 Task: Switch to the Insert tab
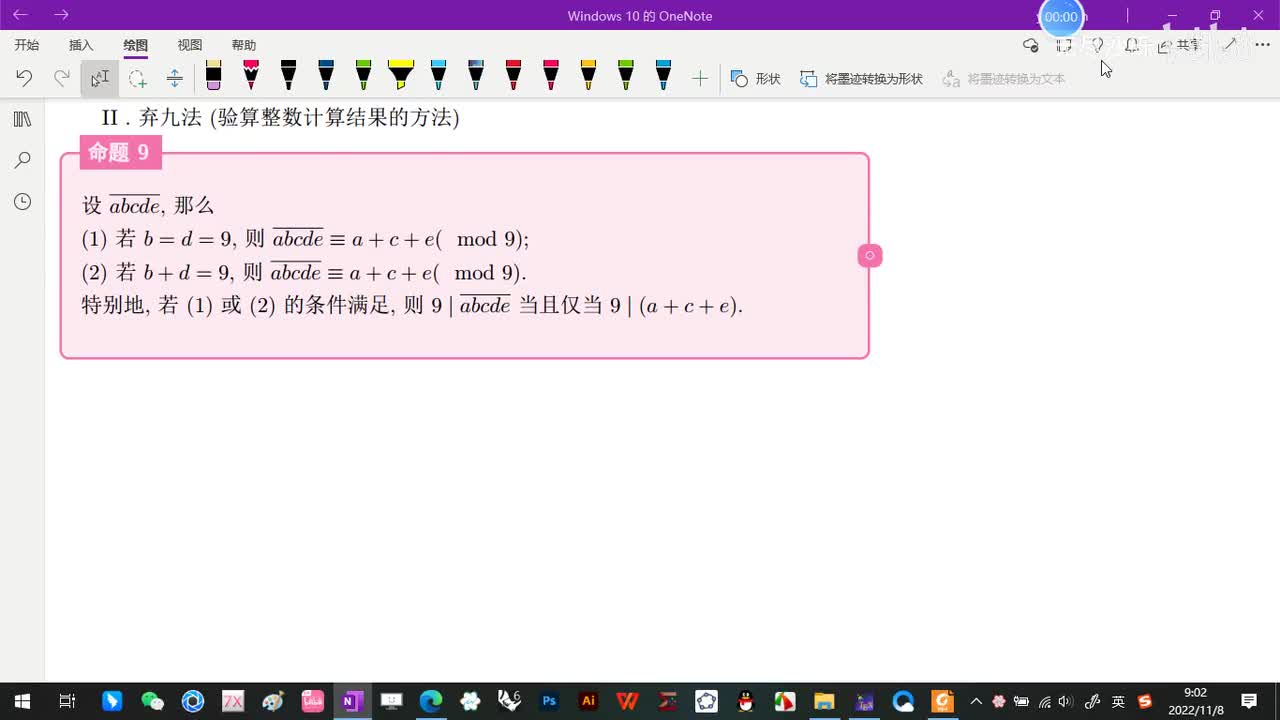(81, 45)
